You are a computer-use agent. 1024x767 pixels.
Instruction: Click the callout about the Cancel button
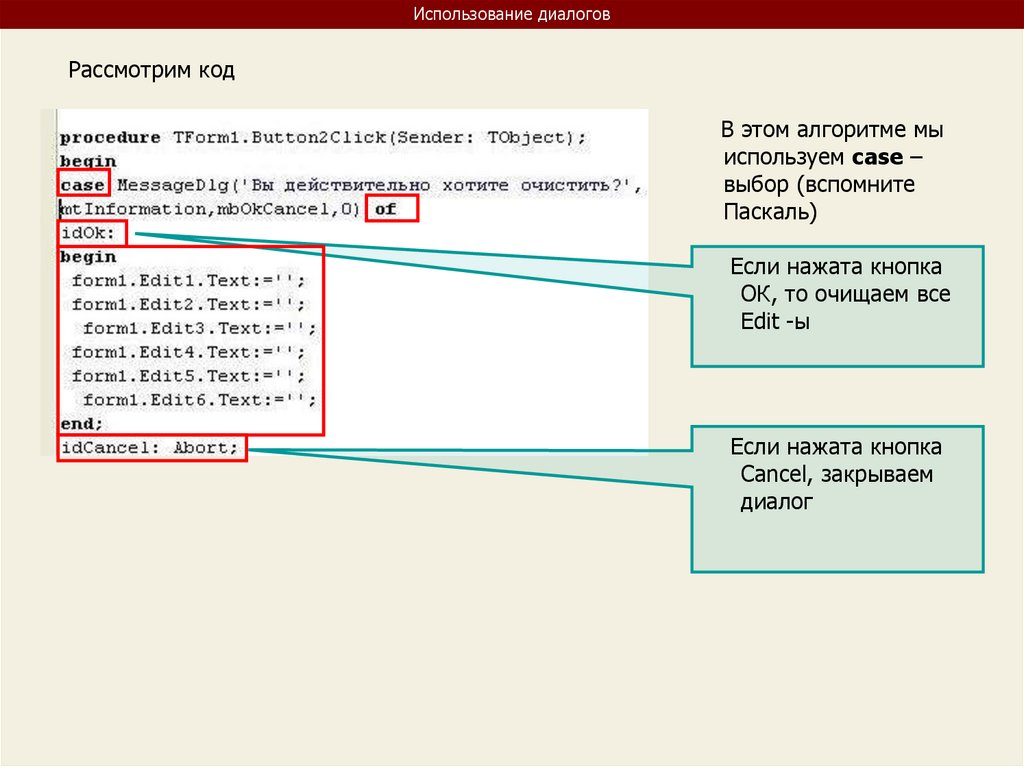pos(837,500)
